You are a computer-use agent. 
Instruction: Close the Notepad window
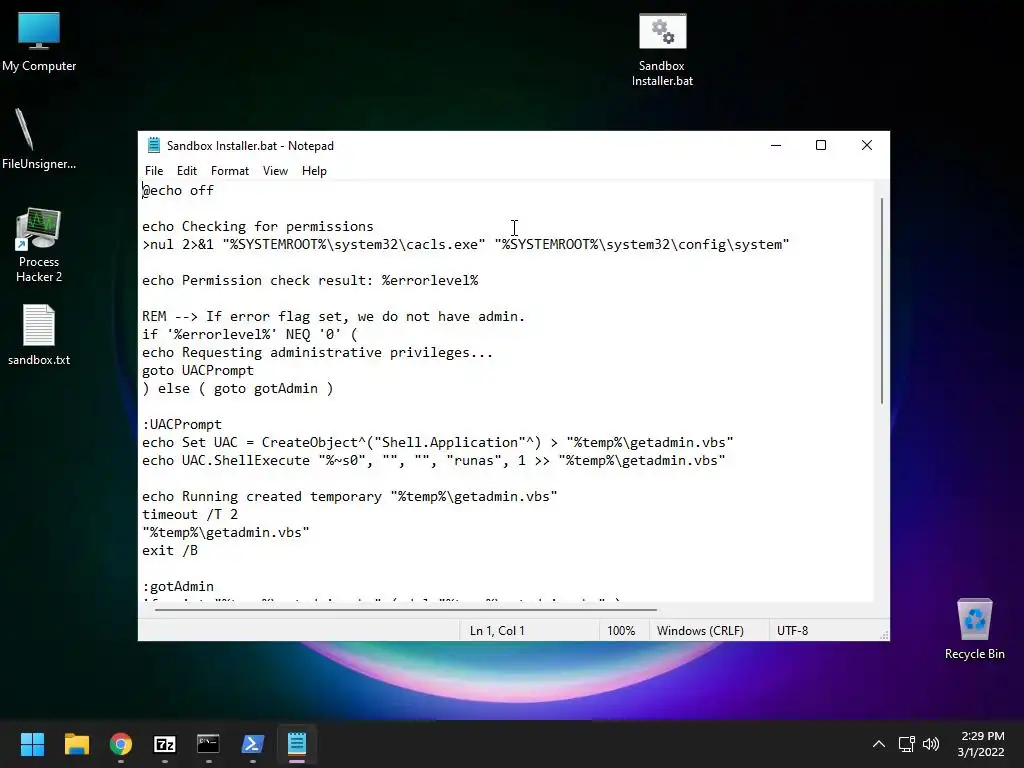[867, 145]
